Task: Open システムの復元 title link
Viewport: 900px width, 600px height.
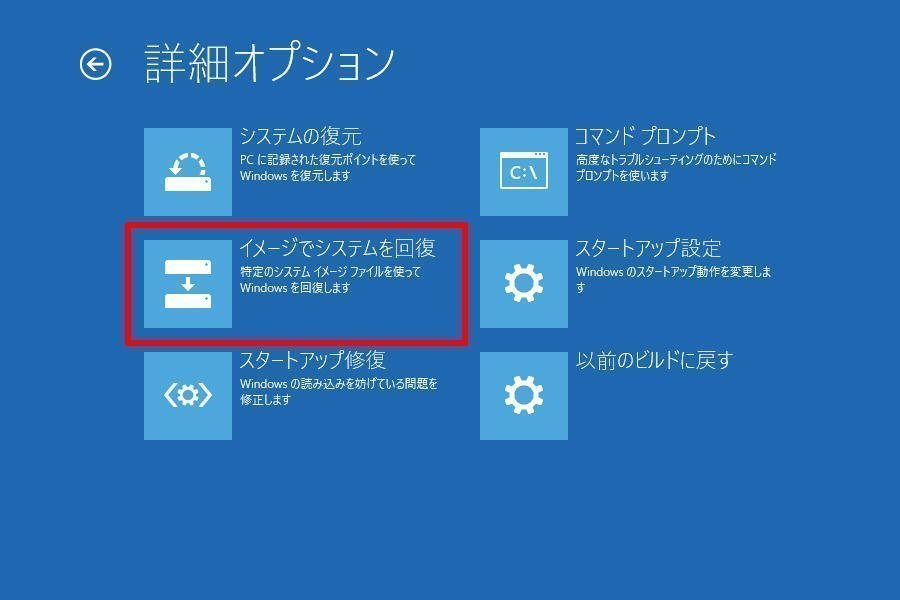Action: coord(300,137)
